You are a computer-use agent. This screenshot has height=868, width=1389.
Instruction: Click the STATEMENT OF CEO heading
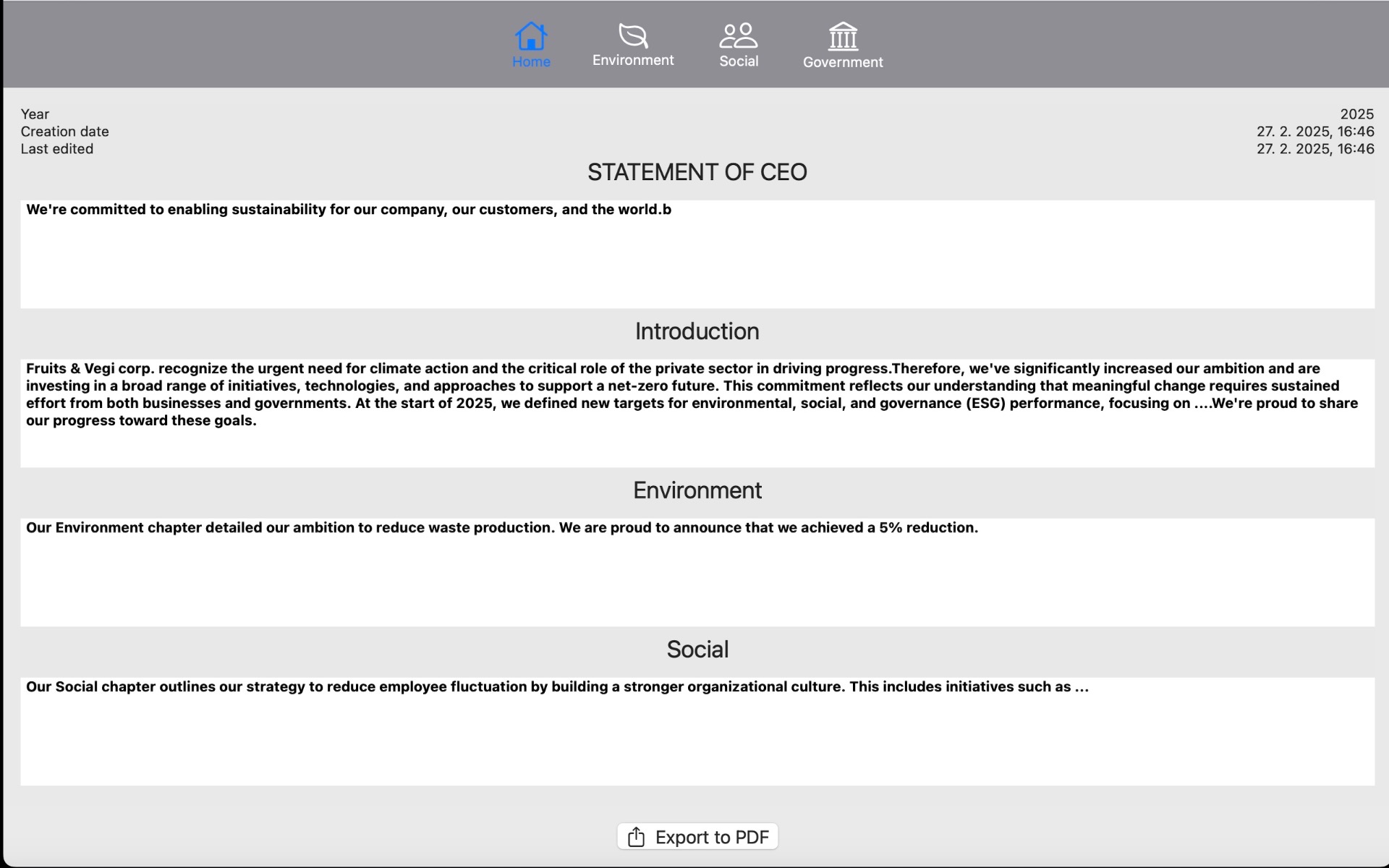point(697,172)
